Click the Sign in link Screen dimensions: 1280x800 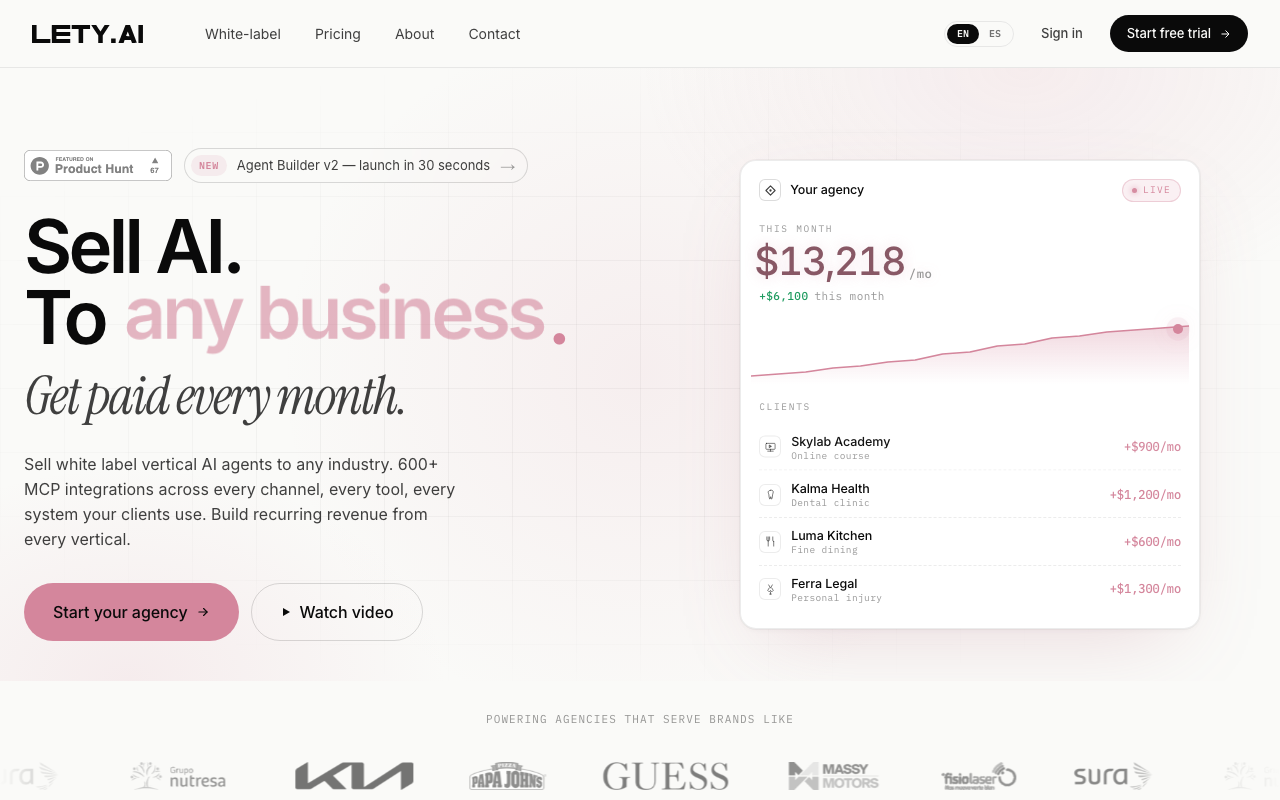coord(1061,33)
